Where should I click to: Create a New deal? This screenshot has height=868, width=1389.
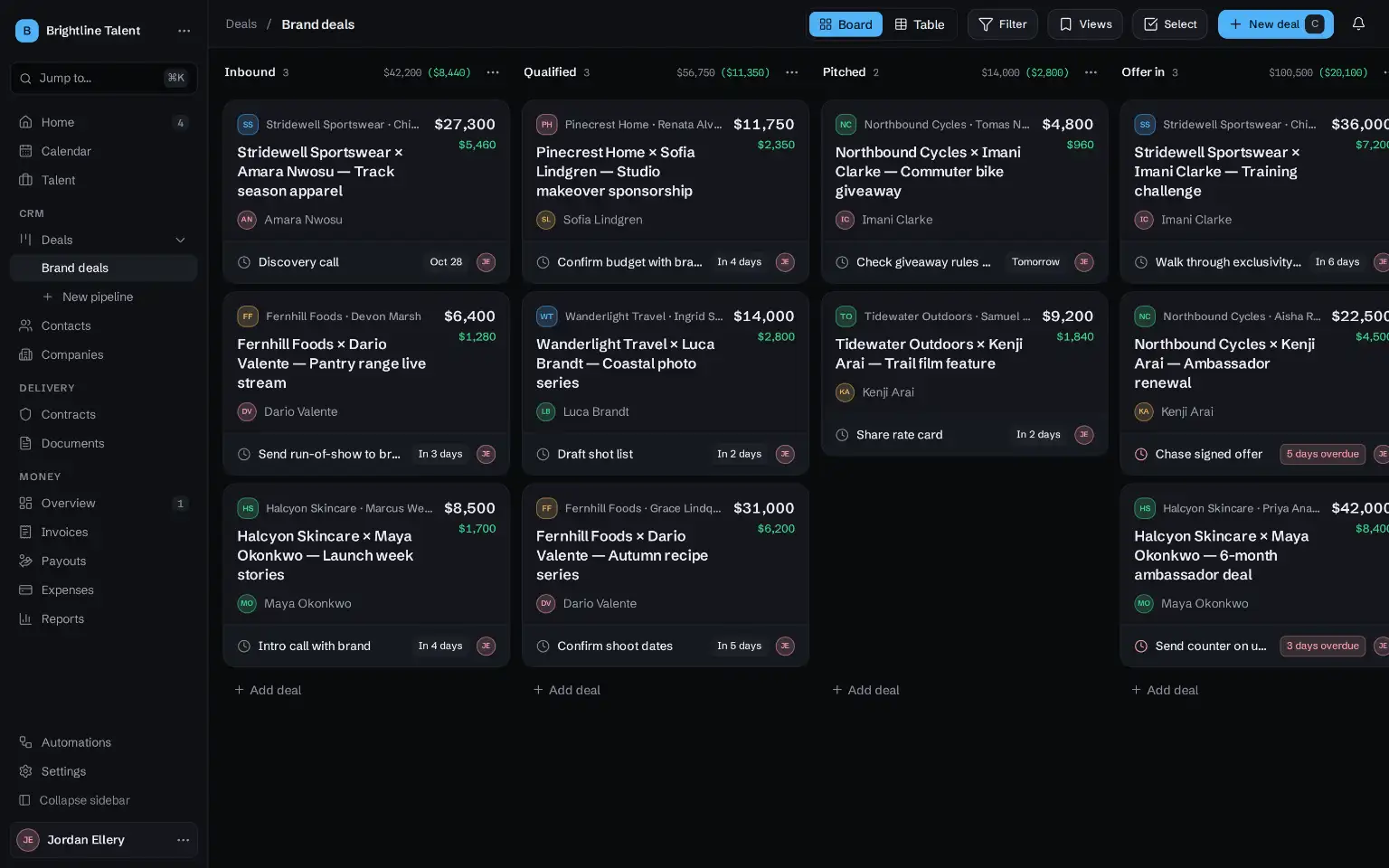(x=1275, y=24)
